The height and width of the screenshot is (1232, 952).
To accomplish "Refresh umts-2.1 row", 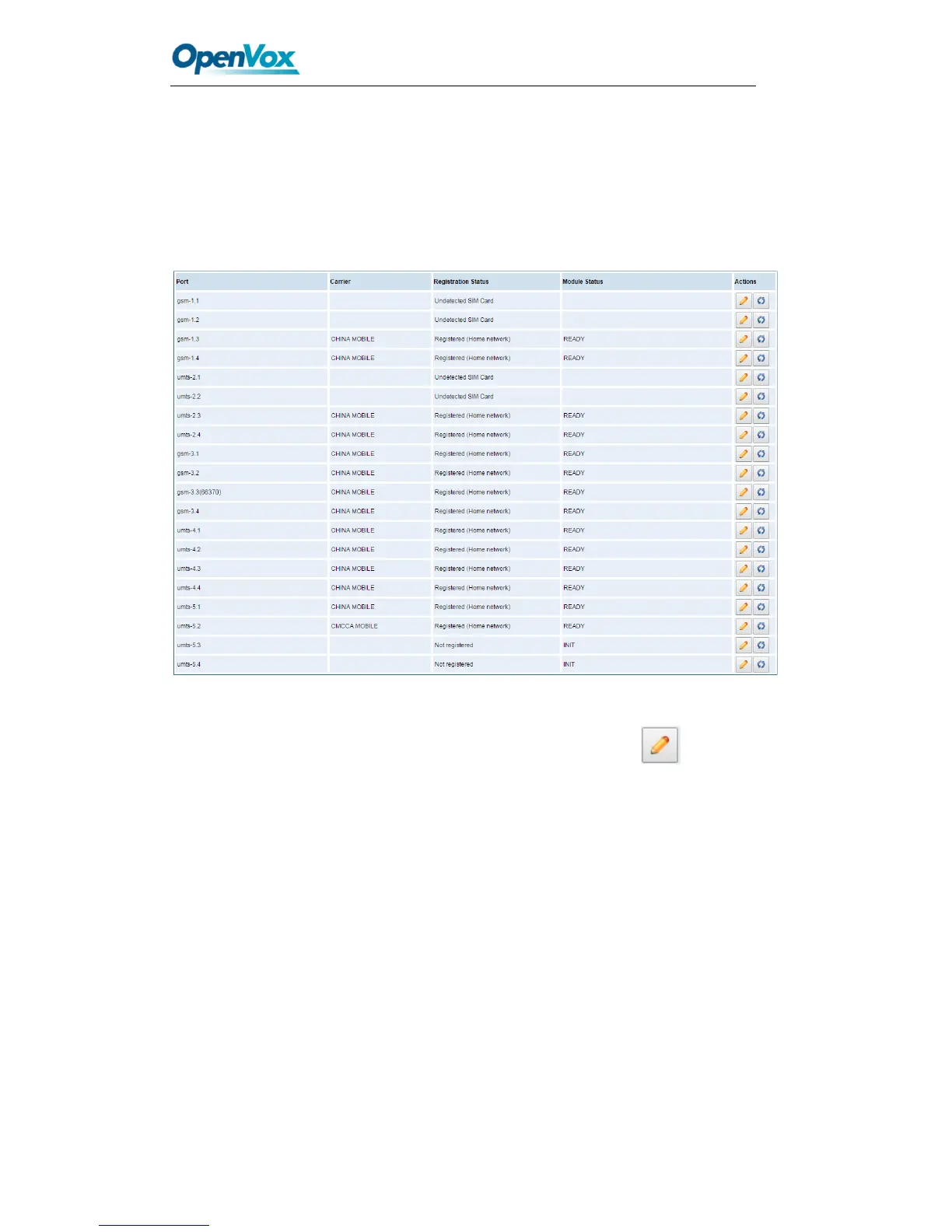I will (x=761, y=377).
